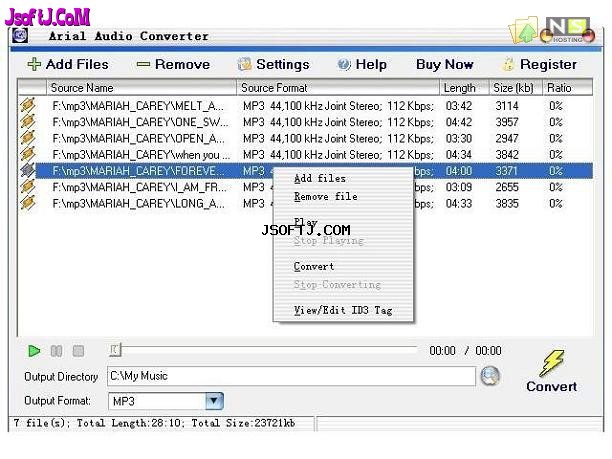The image size is (612, 459).
Task: Click the Arial Audio Converter title bar icon
Action: point(20,36)
